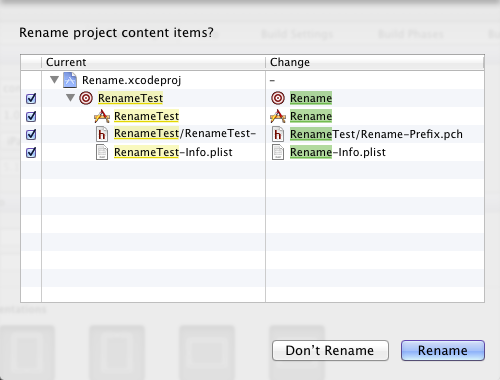Click the Rename target name in Change column
The height and width of the screenshot is (380, 500).
311,98
